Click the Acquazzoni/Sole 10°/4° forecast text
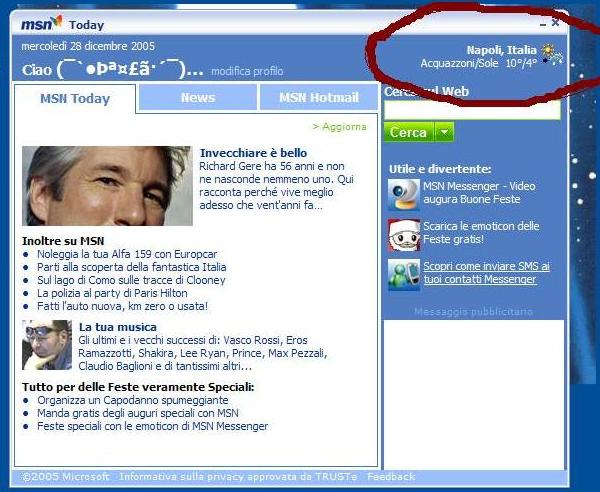This screenshot has height=492, width=600. [479, 63]
